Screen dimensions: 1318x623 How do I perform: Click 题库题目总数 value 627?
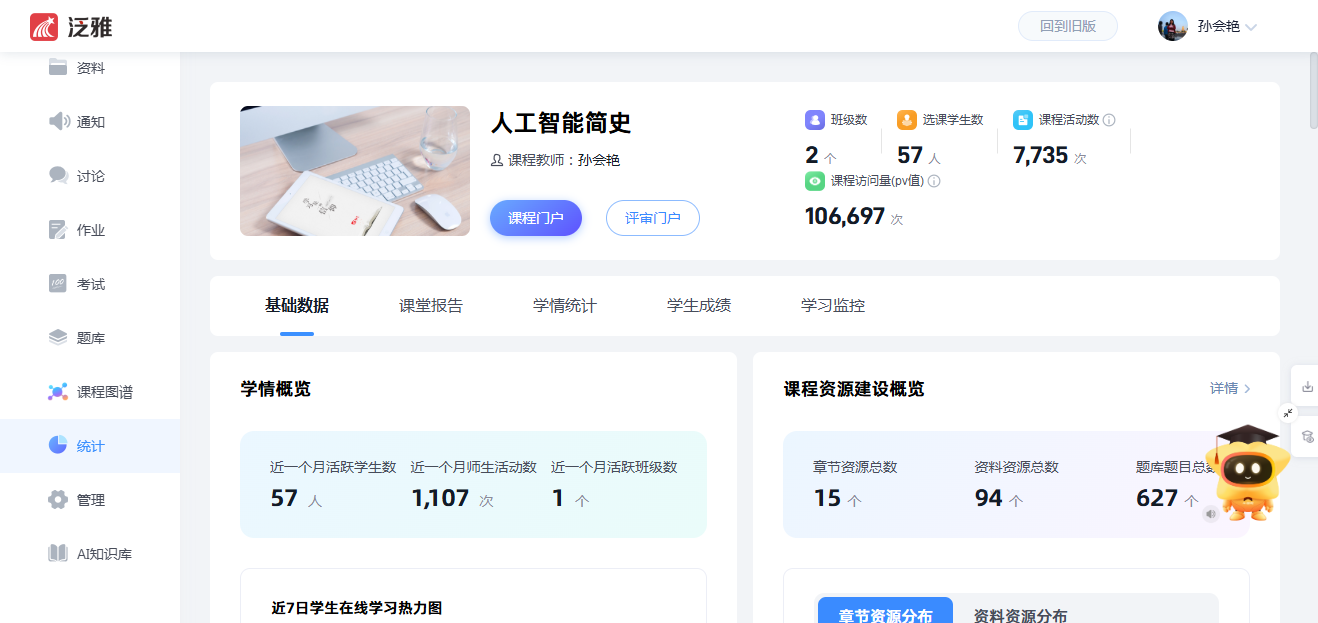[1157, 498]
